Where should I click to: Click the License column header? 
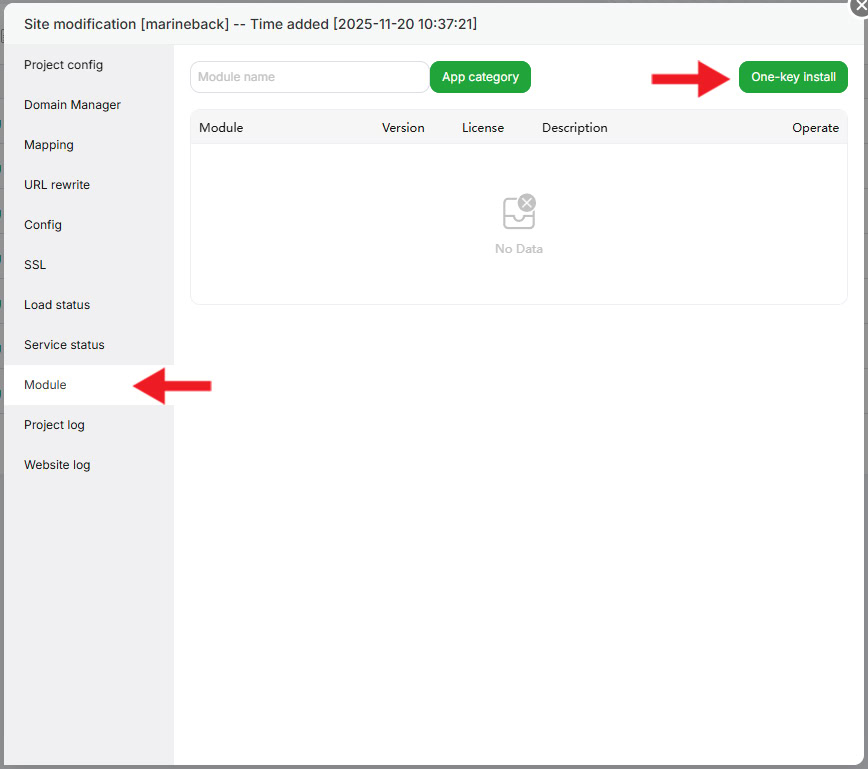point(483,127)
